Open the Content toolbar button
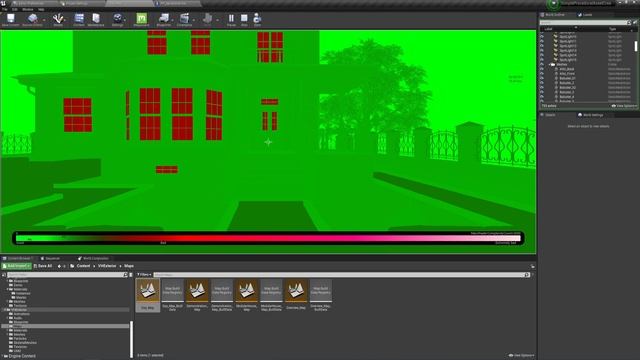The height and width of the screenshot is (360, 640). coord(79,18)
